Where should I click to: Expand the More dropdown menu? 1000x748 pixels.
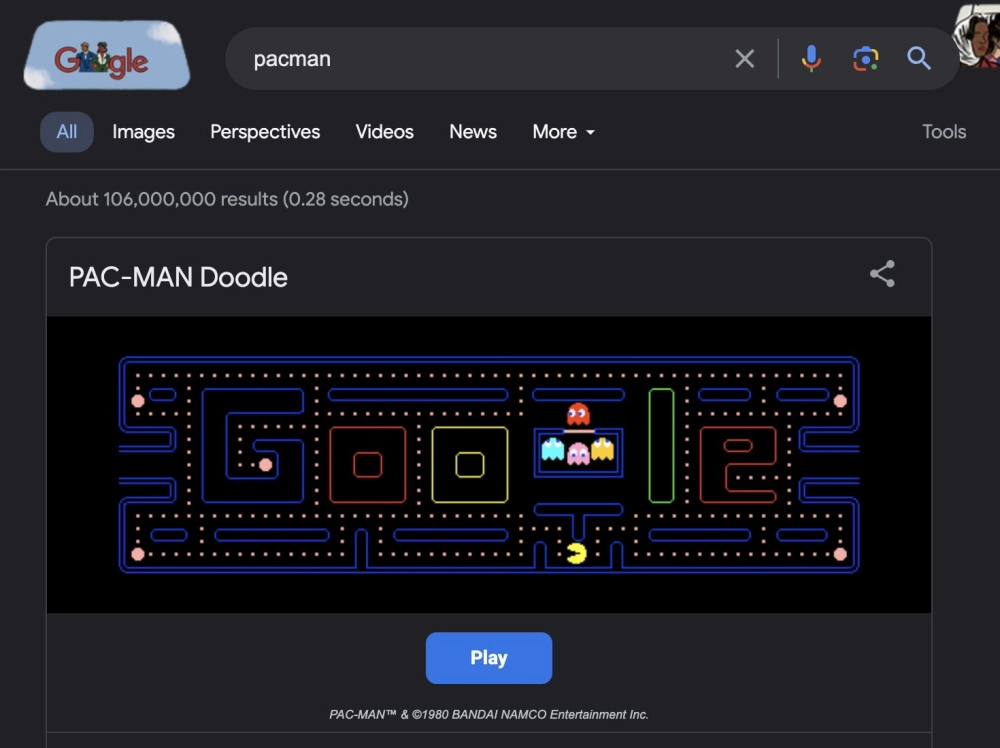564,132
